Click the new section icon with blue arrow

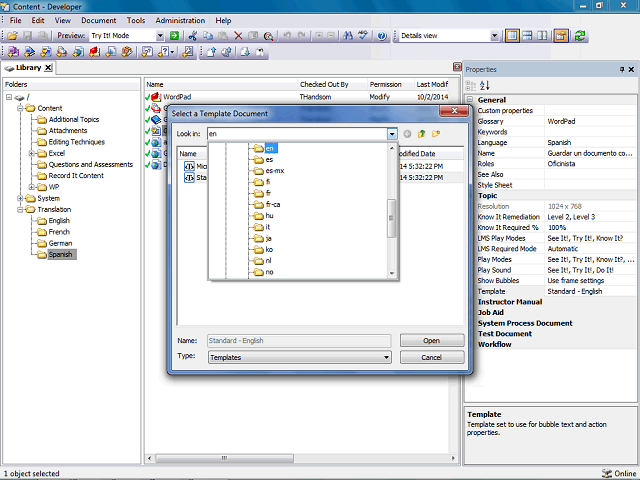click(29, 52)
